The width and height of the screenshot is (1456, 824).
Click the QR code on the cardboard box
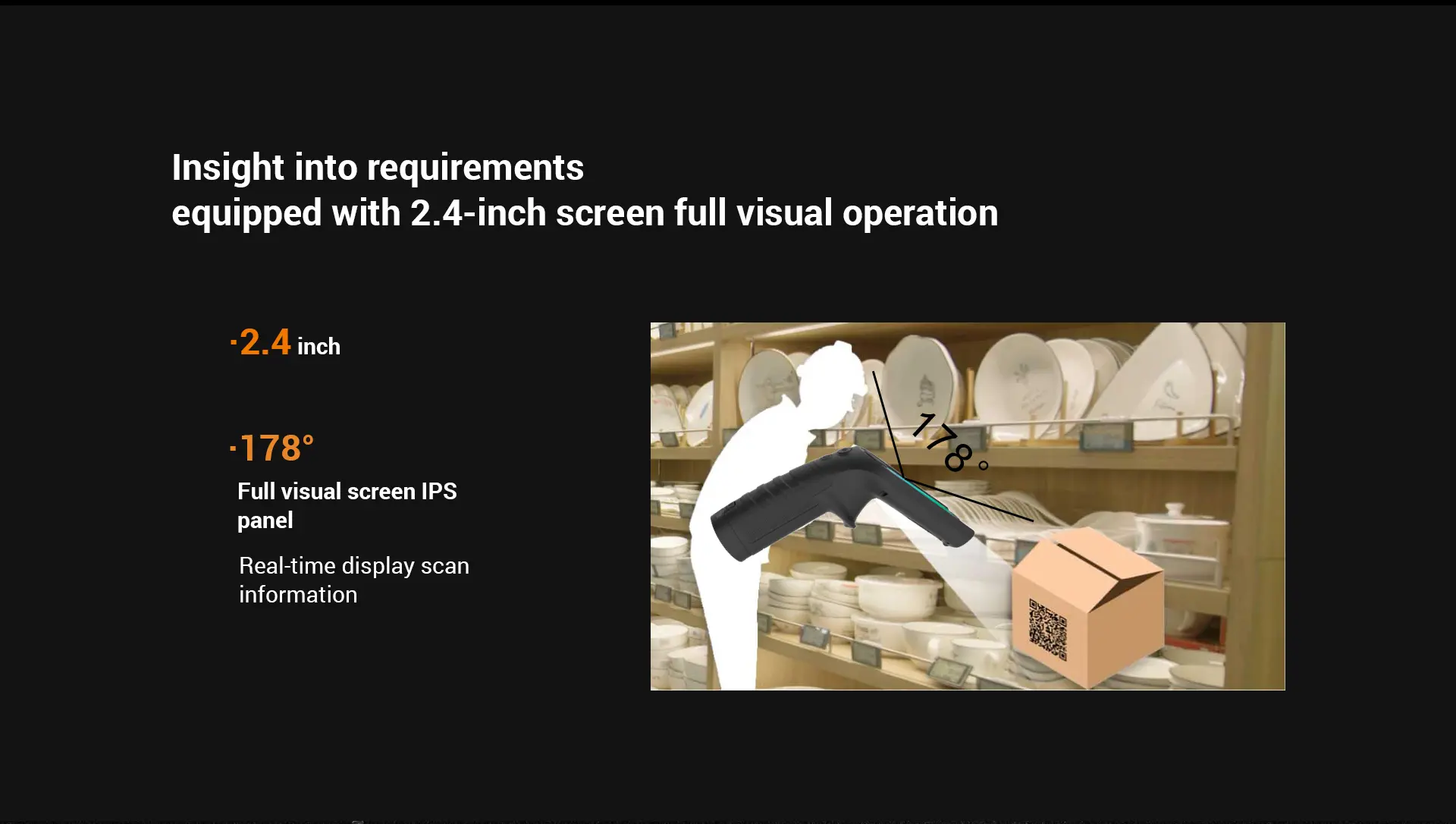point(1048,629)
